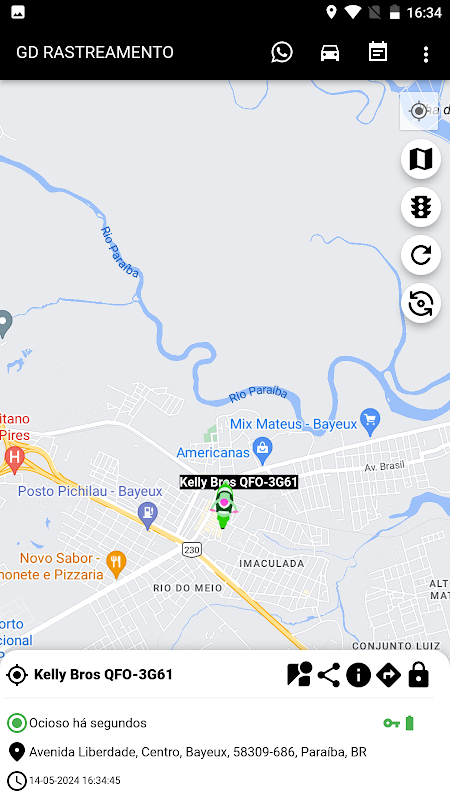Open the calendar reports icon in header
The image size is (450, 800).
click(378, 52)
